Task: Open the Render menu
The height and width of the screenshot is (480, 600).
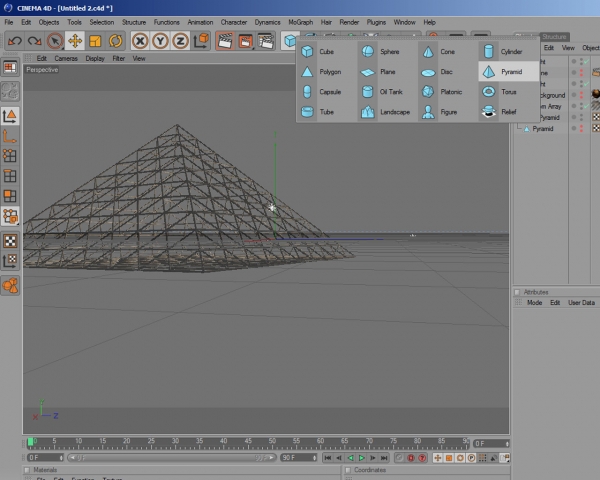Action: pyautogui.click(x=349, y=22)
